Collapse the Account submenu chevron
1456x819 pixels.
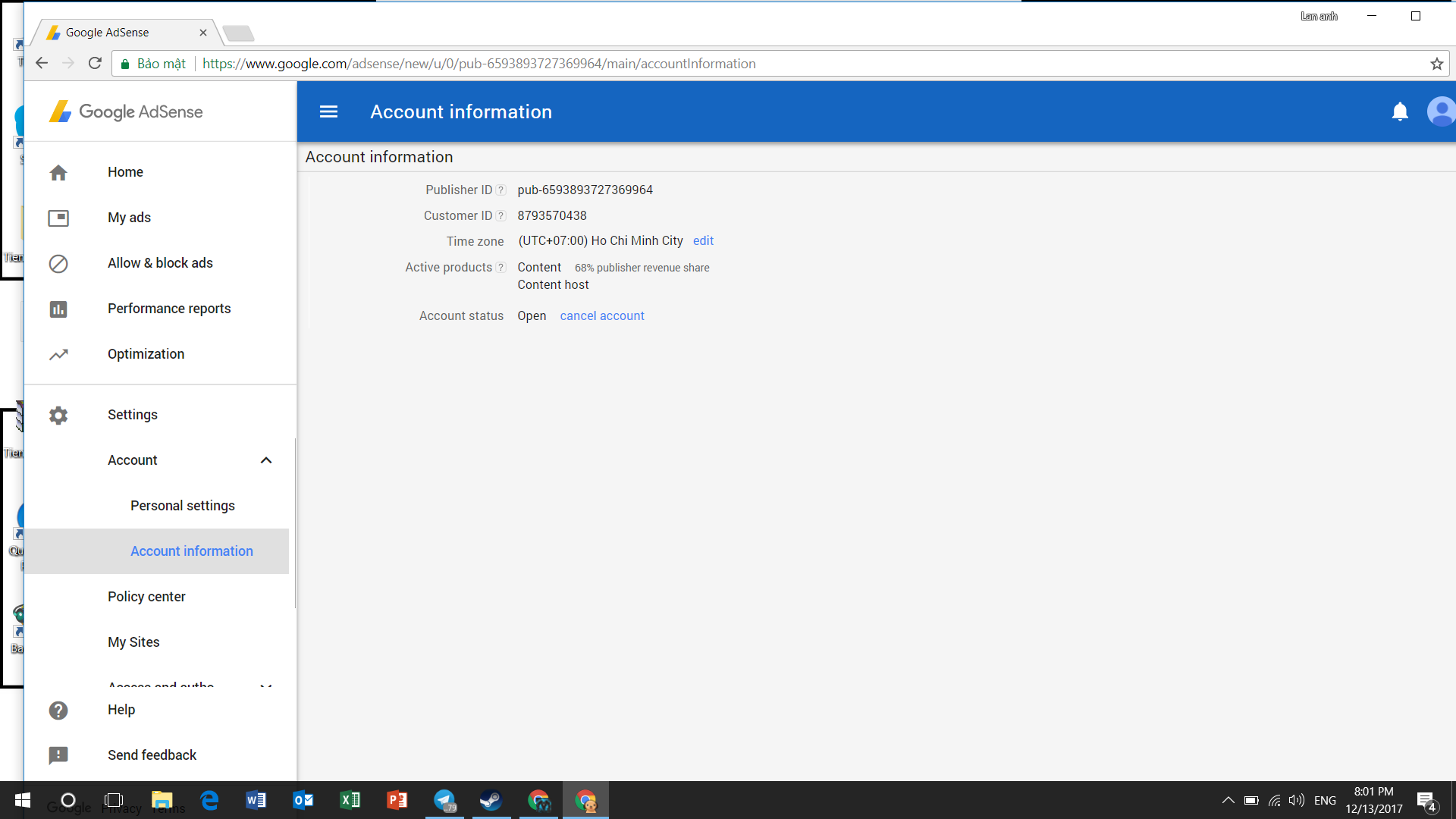(266, 460)
